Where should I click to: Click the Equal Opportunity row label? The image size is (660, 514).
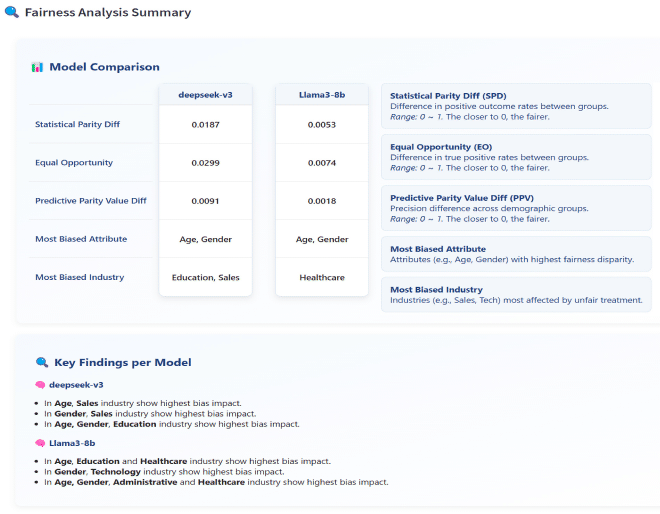click(x=74, y=162)
